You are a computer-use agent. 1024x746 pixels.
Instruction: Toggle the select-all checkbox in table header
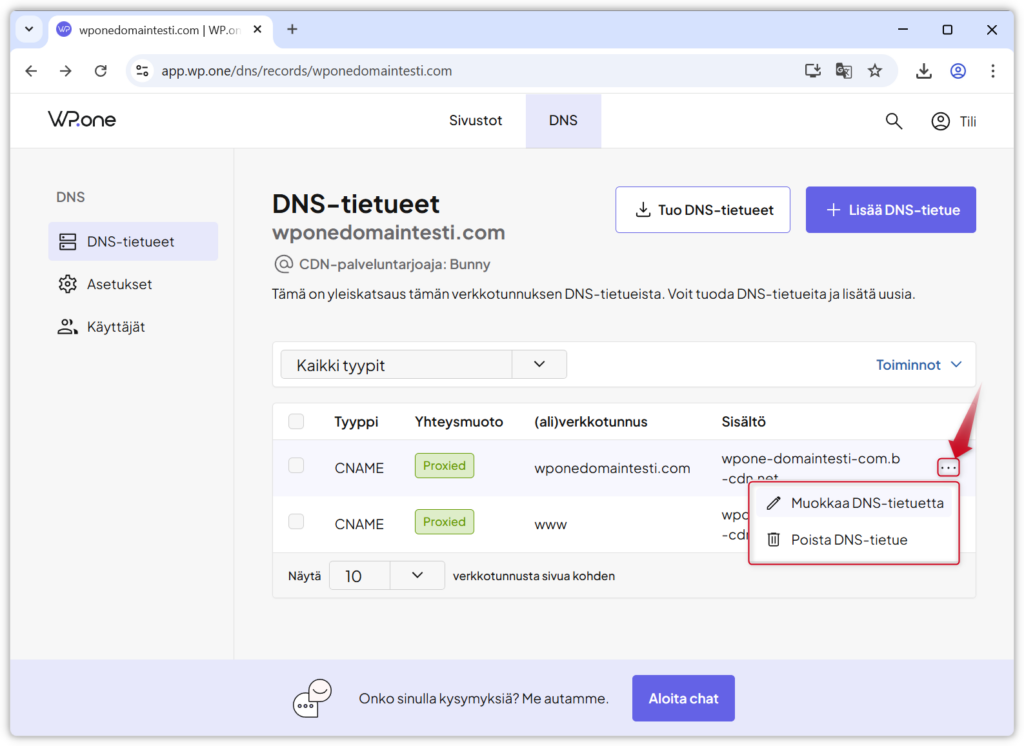(296, 422)
